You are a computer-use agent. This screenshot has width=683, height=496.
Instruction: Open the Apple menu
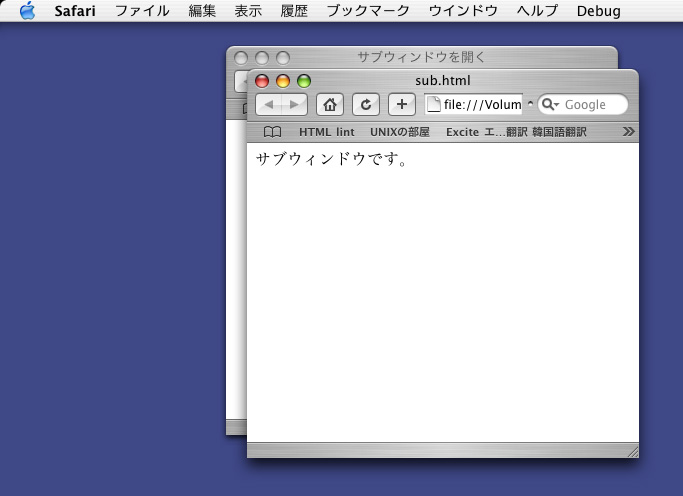(x=28, y=10)
